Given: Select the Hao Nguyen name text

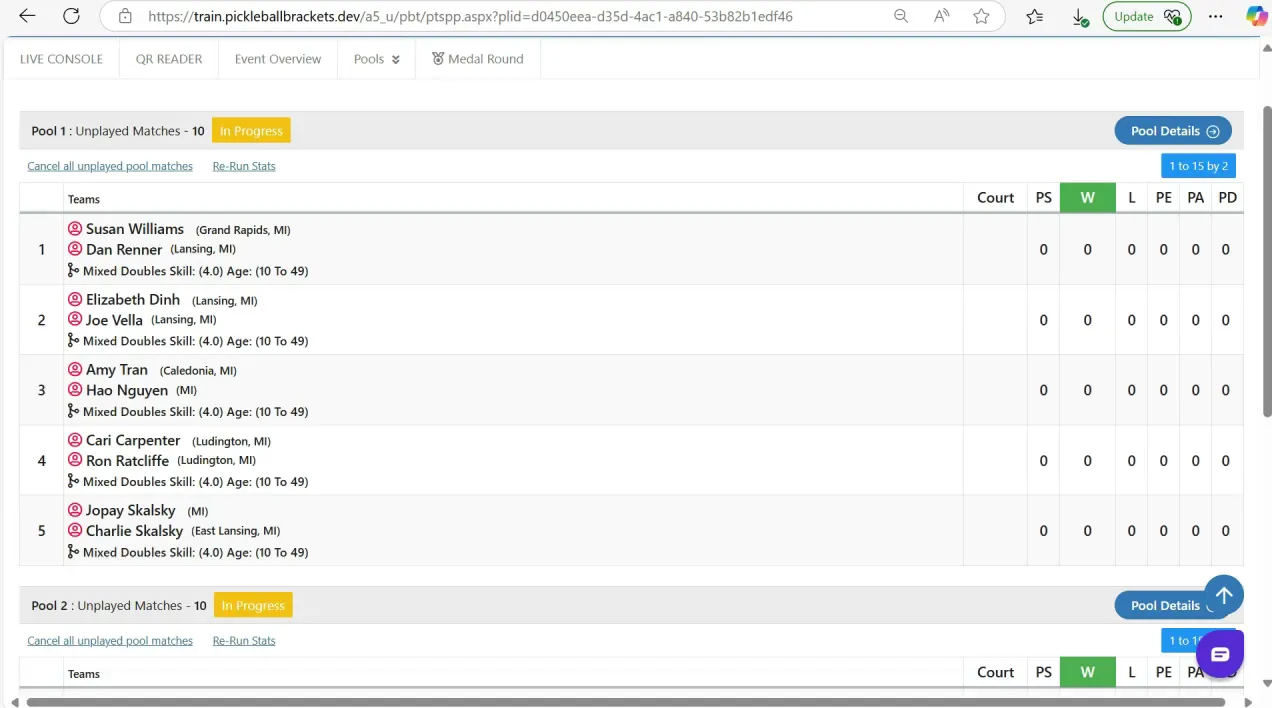Looking at the screenshot, I should coord(127,390).
